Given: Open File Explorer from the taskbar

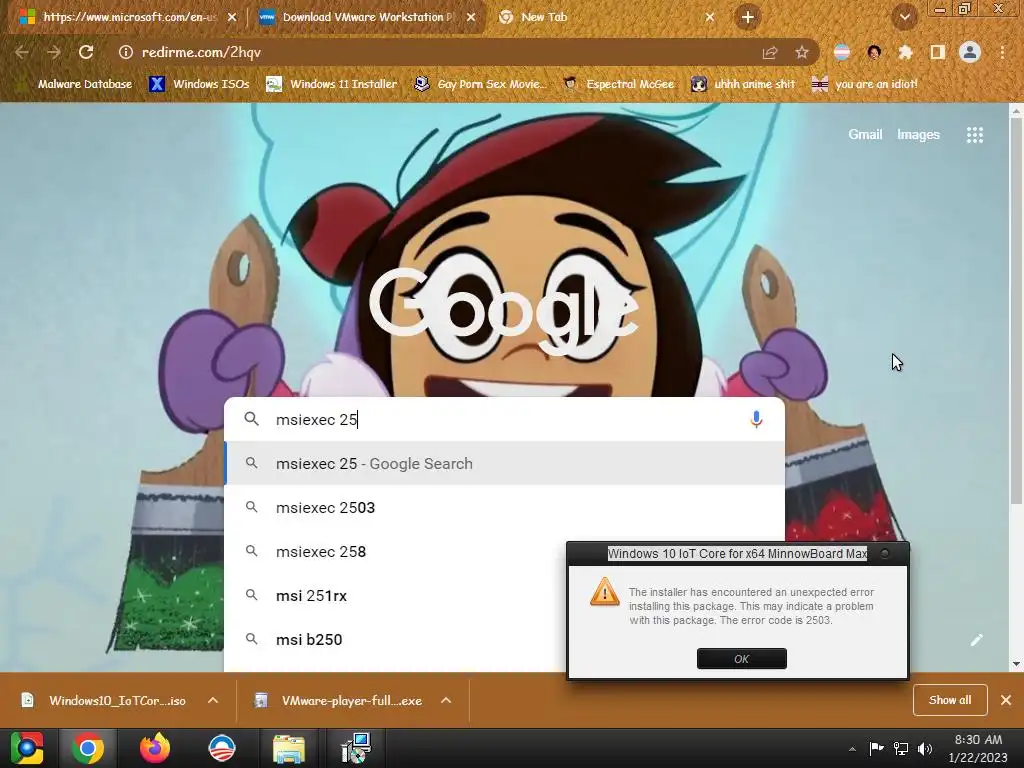Looking at the screenshot, I should 289,748.
